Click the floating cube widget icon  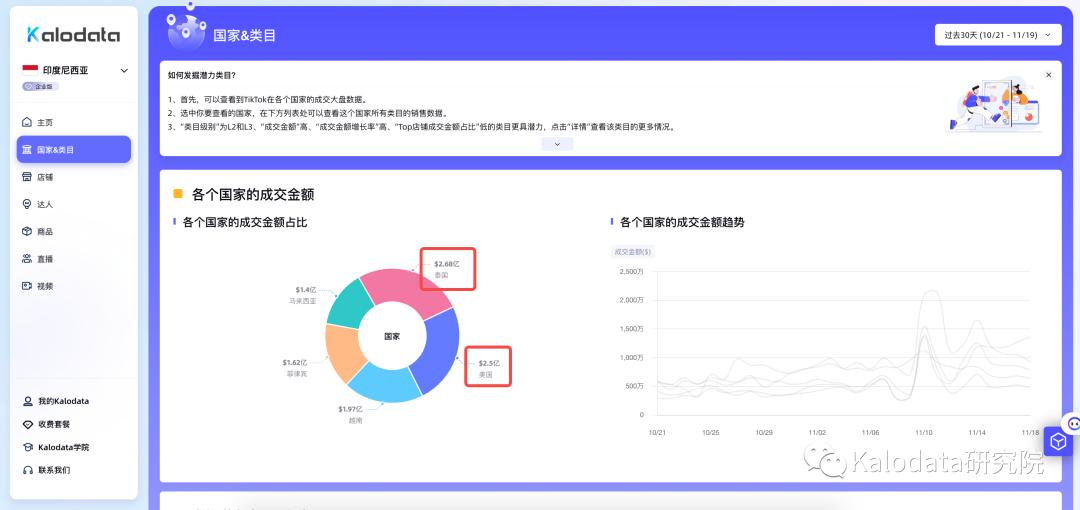(x=1058, y=441)
